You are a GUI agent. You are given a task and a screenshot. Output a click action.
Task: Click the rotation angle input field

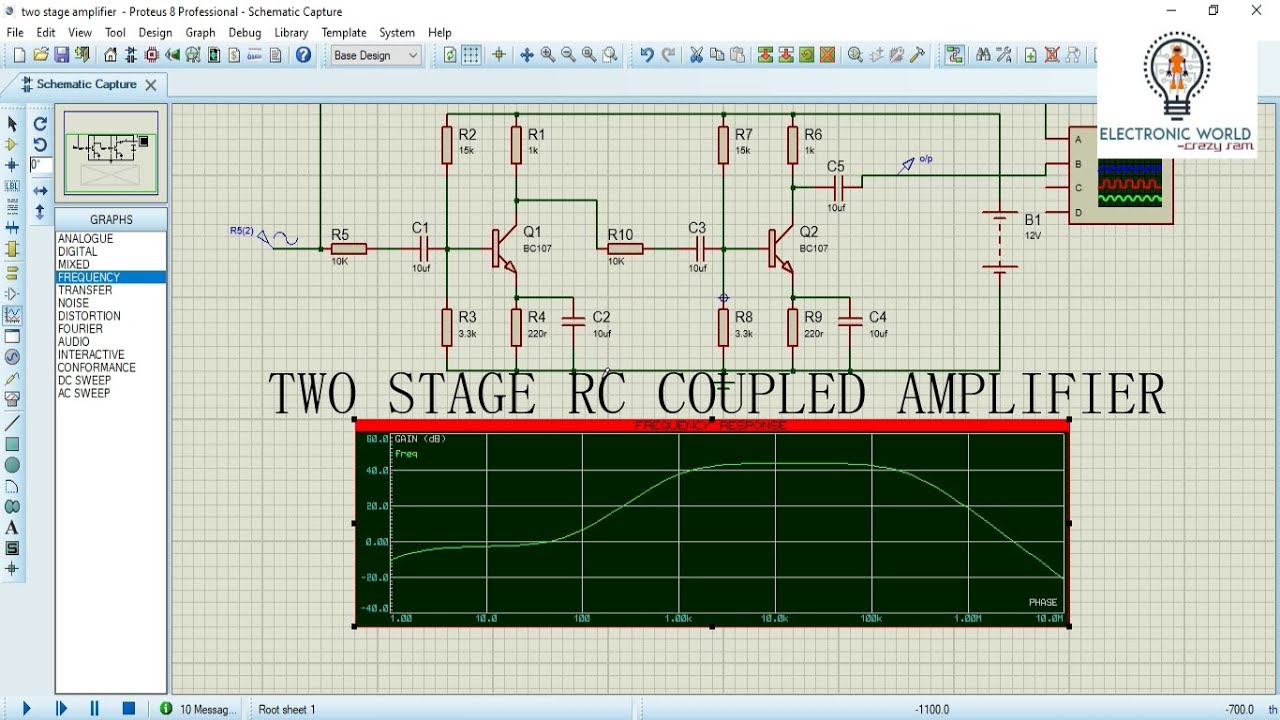[x=40, y=165]
